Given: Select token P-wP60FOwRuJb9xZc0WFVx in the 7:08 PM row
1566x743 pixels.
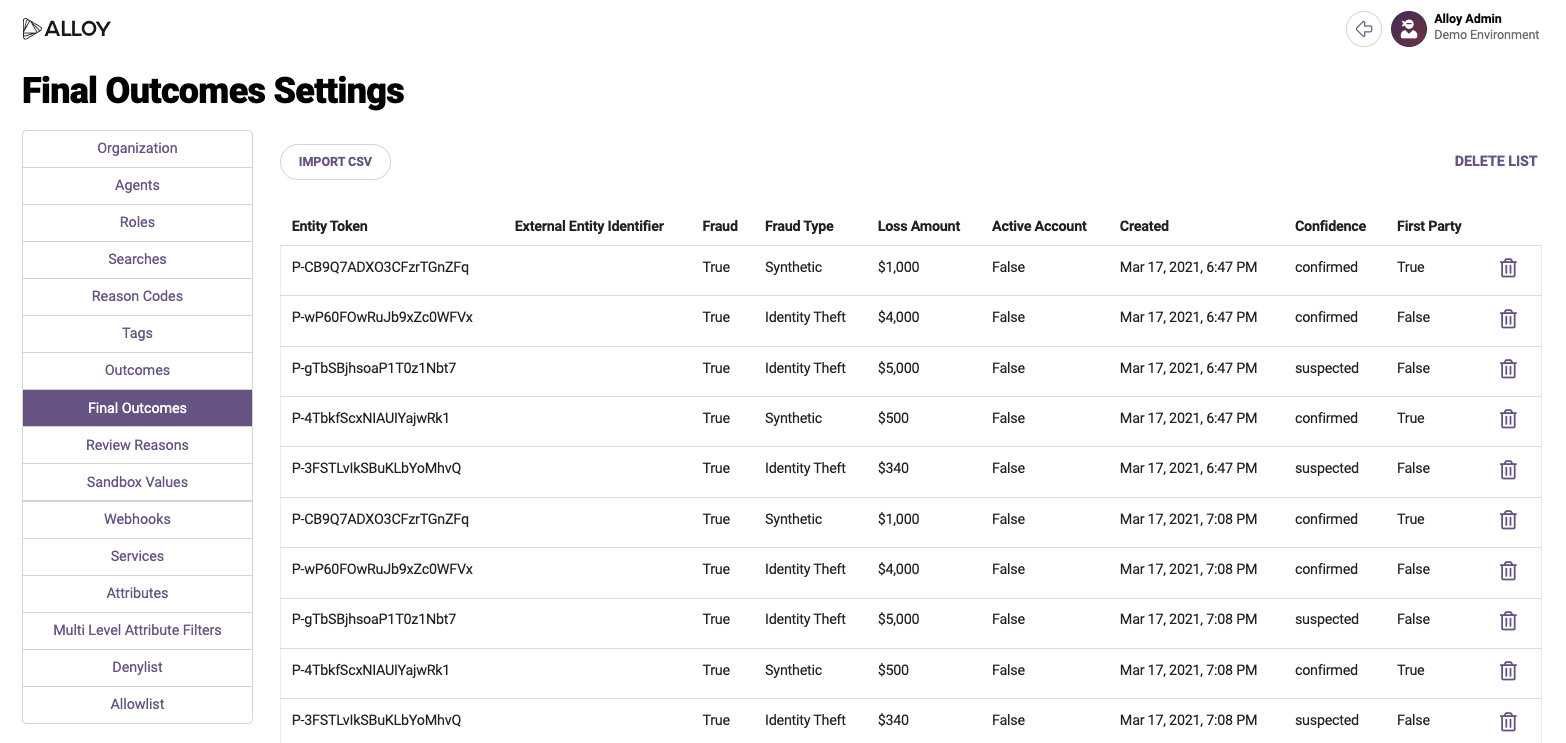Looking at the screenshot, I should pos(382,569).
